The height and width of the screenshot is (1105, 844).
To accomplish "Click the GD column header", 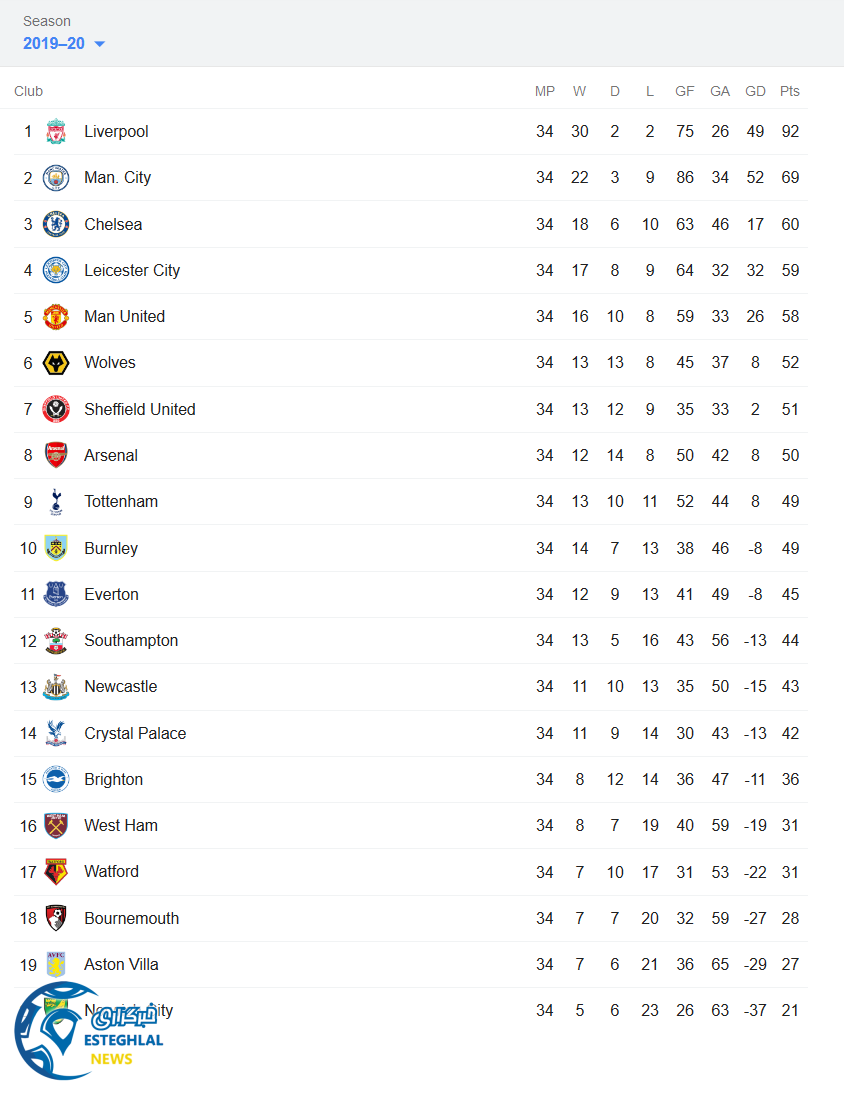I will pyautogui.click(x=755, y=91).
